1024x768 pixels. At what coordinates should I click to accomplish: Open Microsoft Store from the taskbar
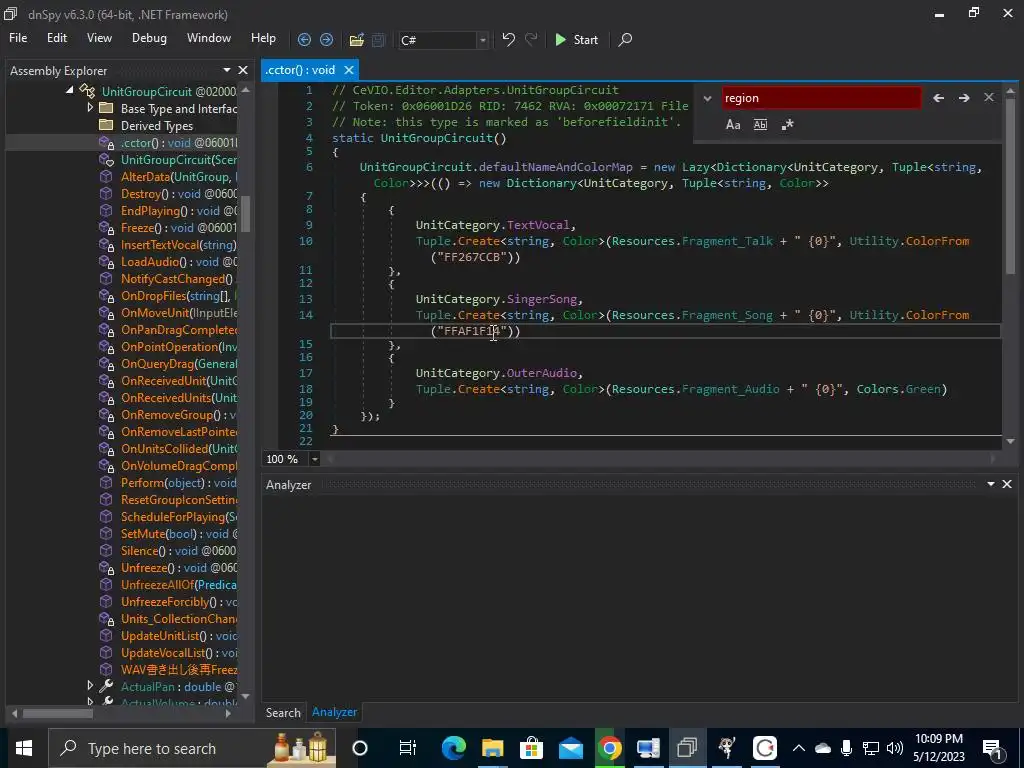(x=532, y=748)
